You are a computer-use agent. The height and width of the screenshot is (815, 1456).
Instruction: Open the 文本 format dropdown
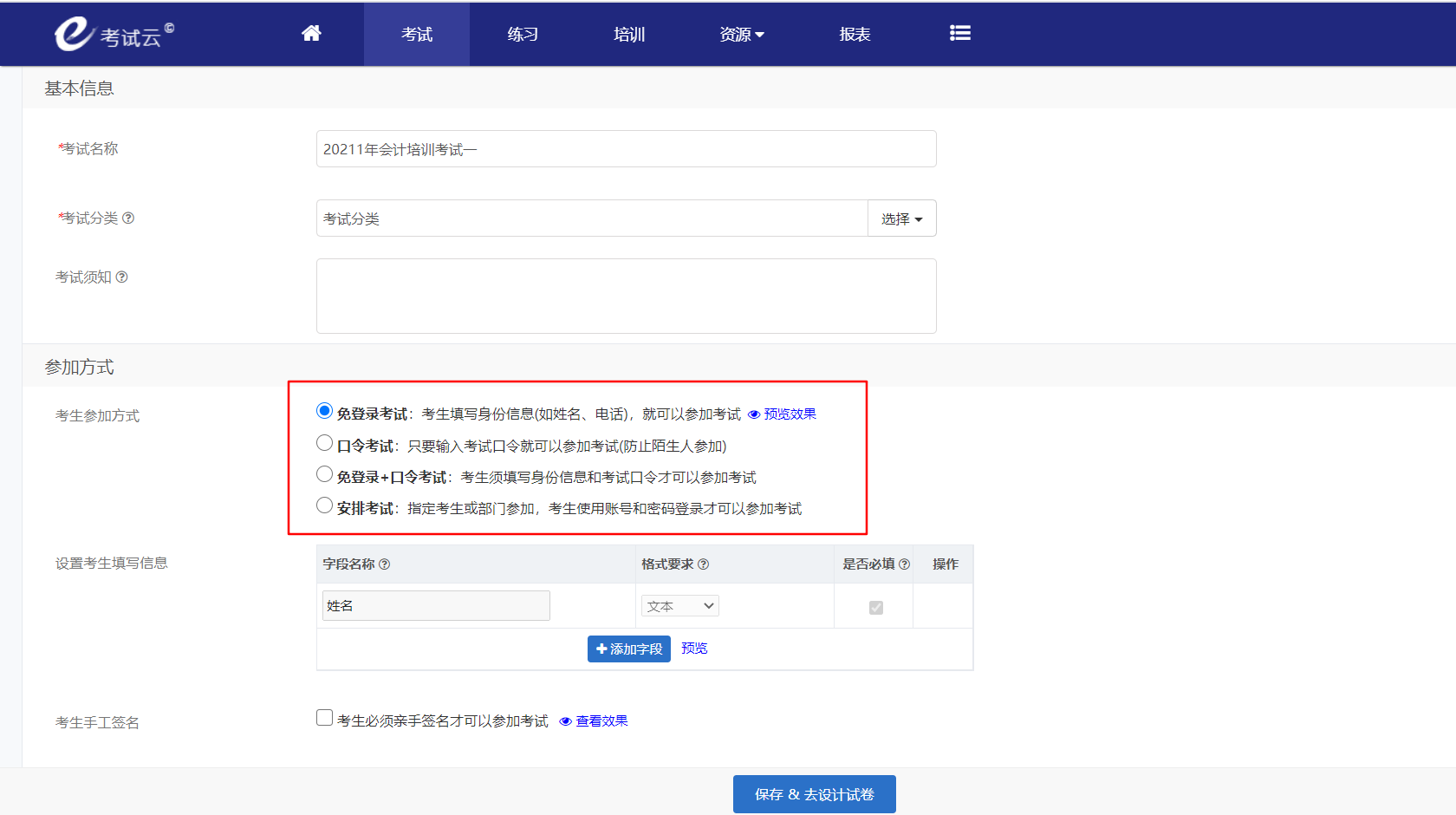pyautogui.click(x=680, y=606)
